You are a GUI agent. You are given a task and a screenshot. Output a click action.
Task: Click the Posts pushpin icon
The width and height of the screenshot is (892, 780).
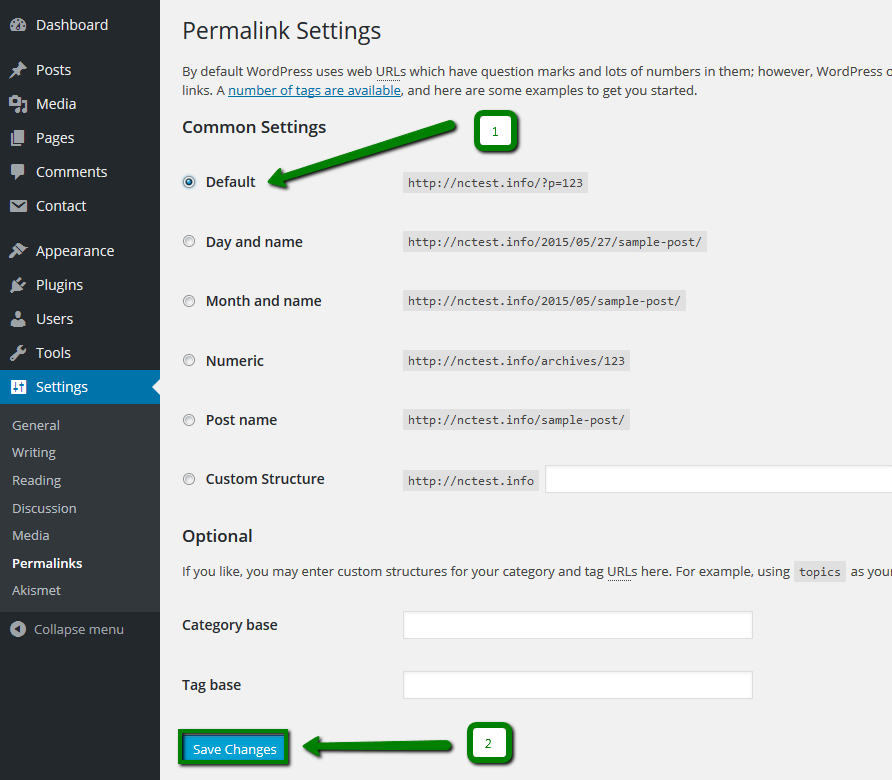click(18, 70)
